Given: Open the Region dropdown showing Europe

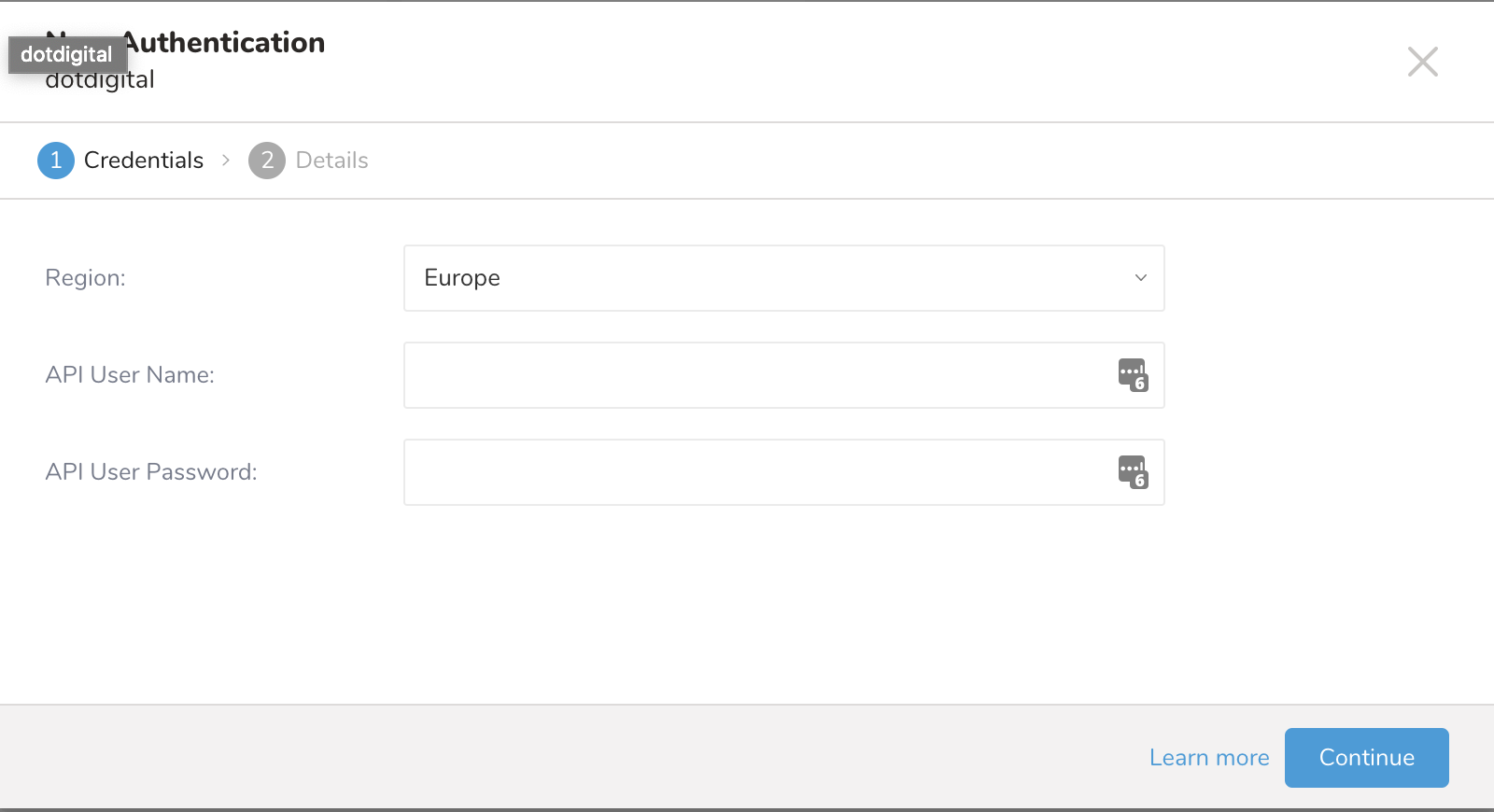Looking at the screenshot, I should point(766,278).
